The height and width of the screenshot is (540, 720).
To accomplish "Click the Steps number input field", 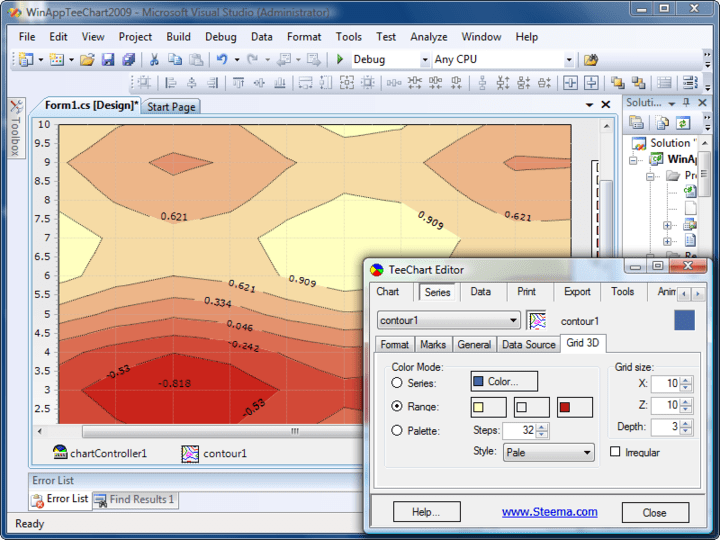I will [x=518, y=431].
